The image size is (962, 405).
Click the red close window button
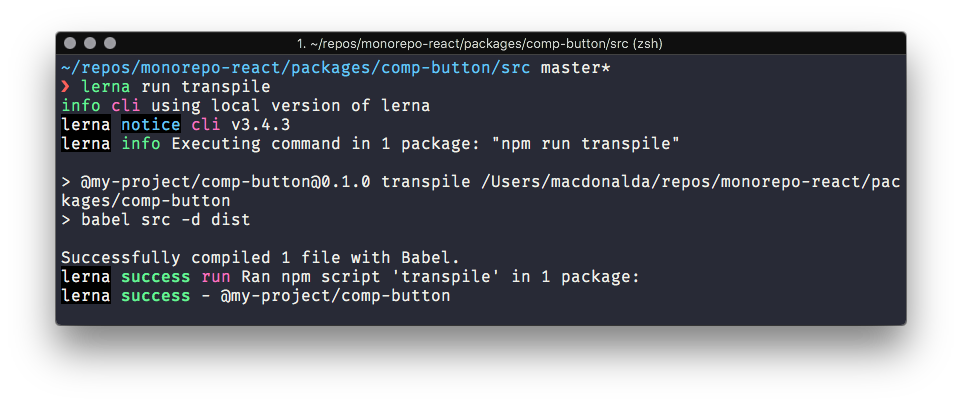70,43
